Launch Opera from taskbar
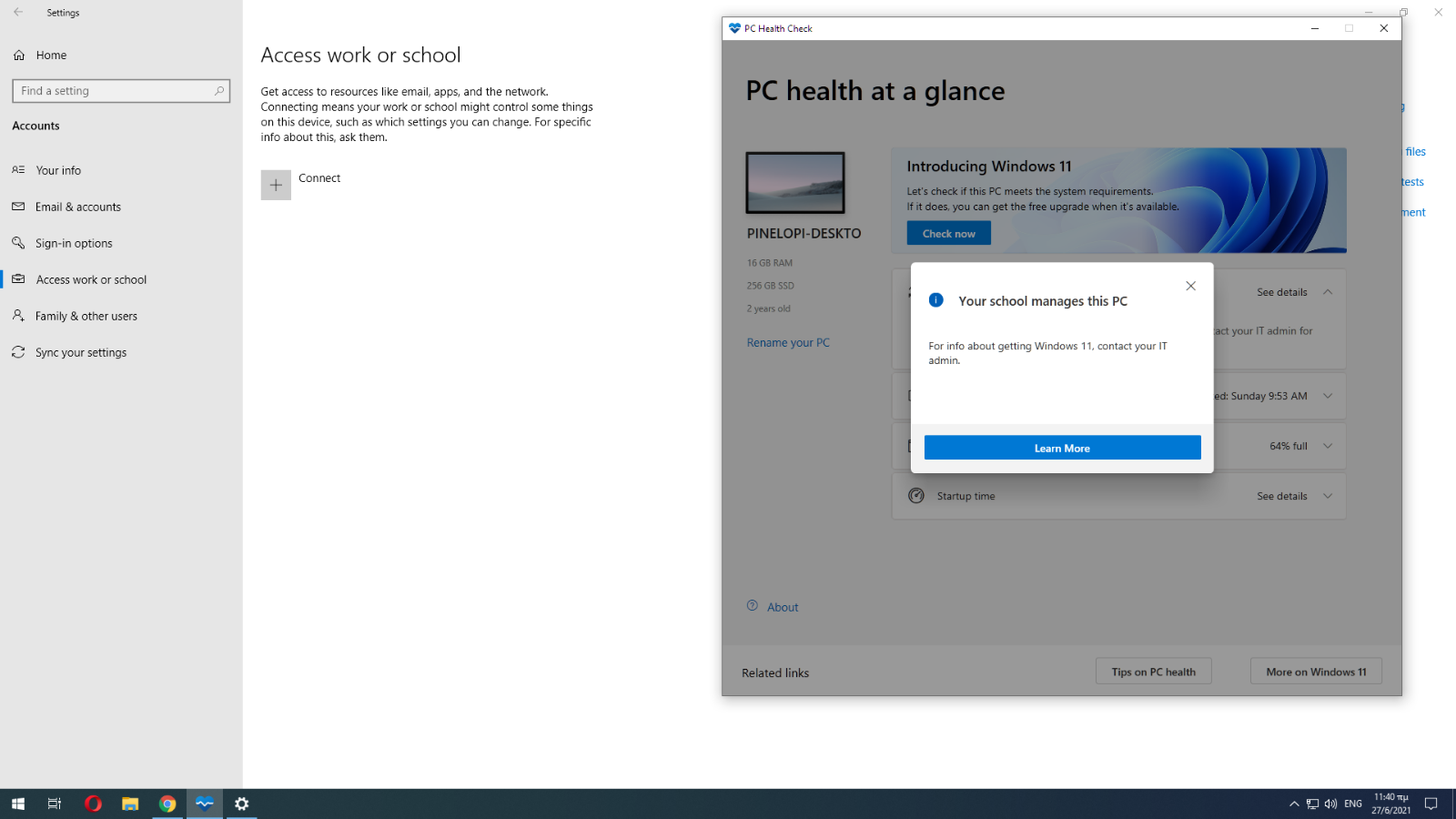Image resolution: width=1456 pixels, height=819 pixels. click(93, 804)
